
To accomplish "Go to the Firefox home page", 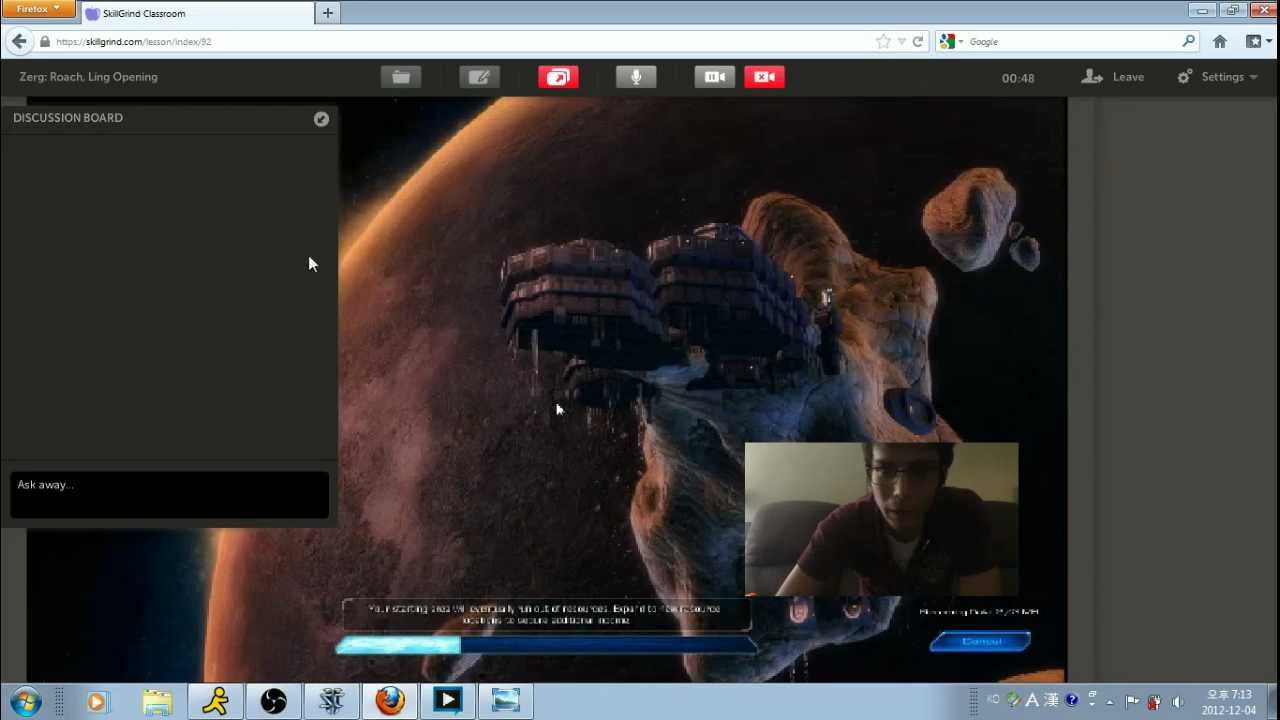I will (1220, 42).
